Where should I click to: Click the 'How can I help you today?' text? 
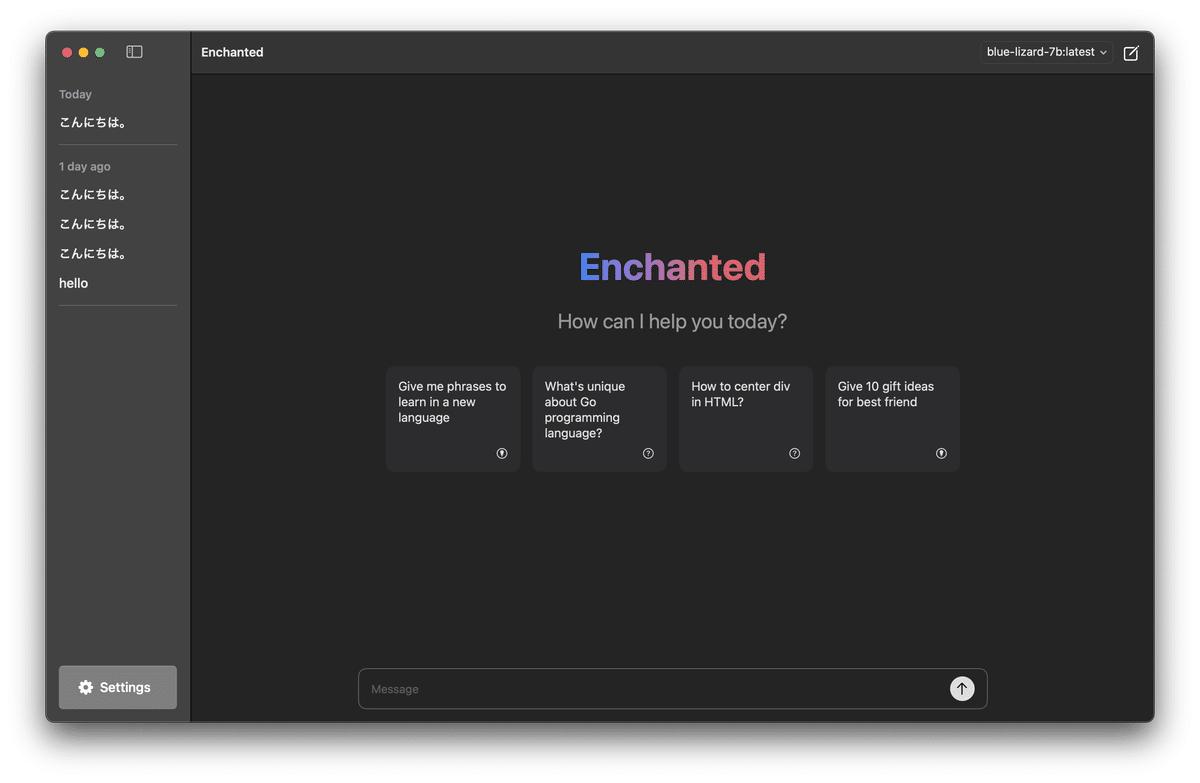672,322
